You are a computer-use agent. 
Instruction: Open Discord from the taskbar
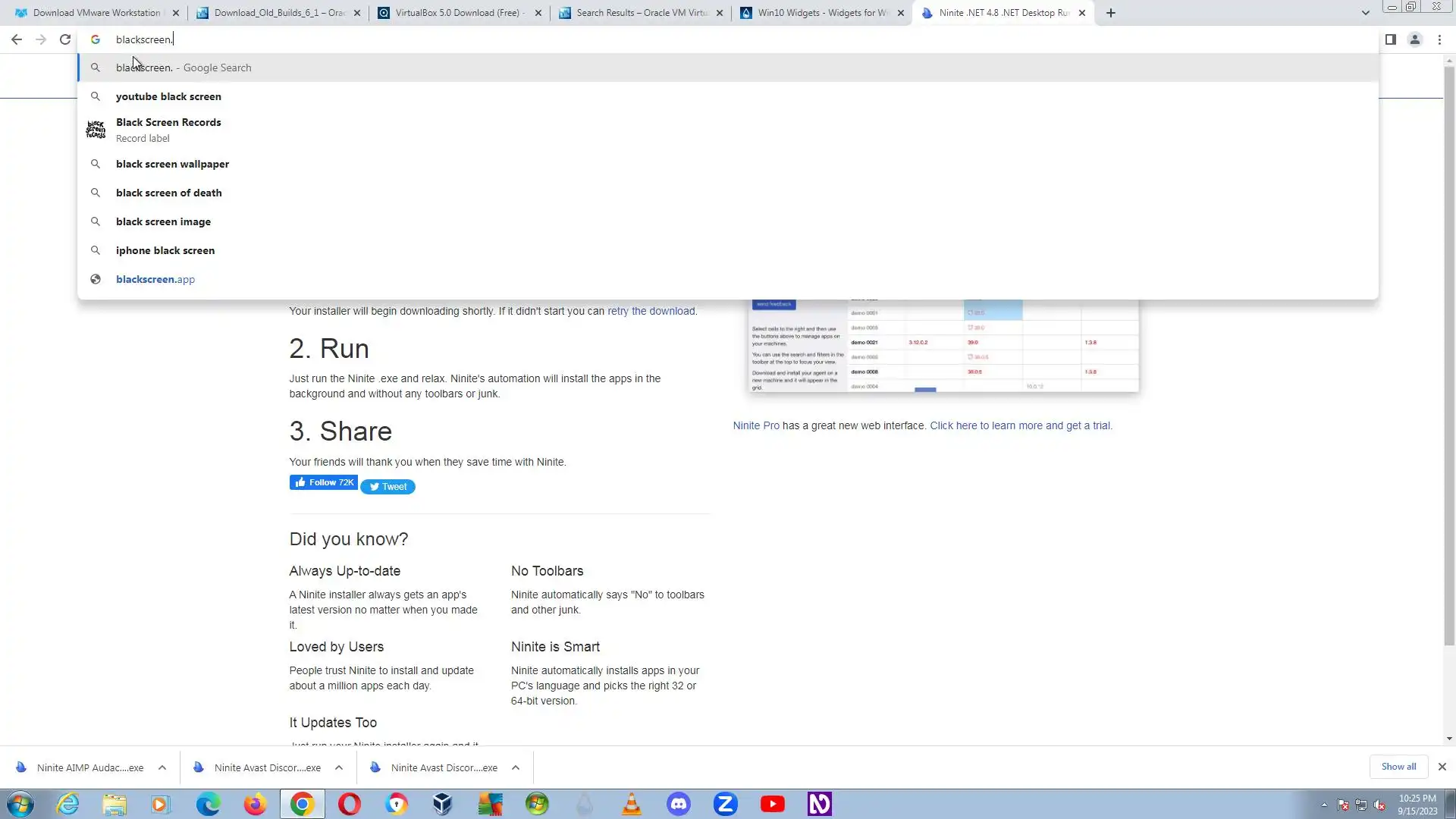click(678, 804)
